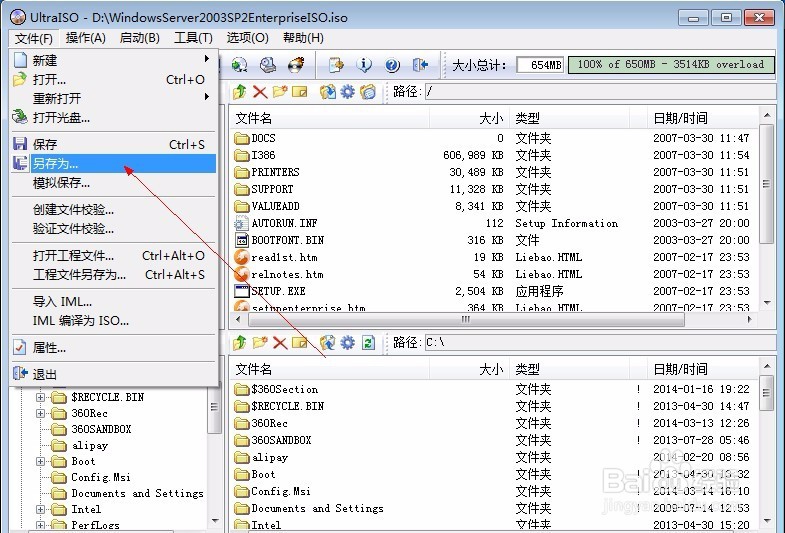Image resolution: width=785 pixels, height=533 pixels.
Task: Click the Mount to virtual drive icon
Action: tap(267, 65)
